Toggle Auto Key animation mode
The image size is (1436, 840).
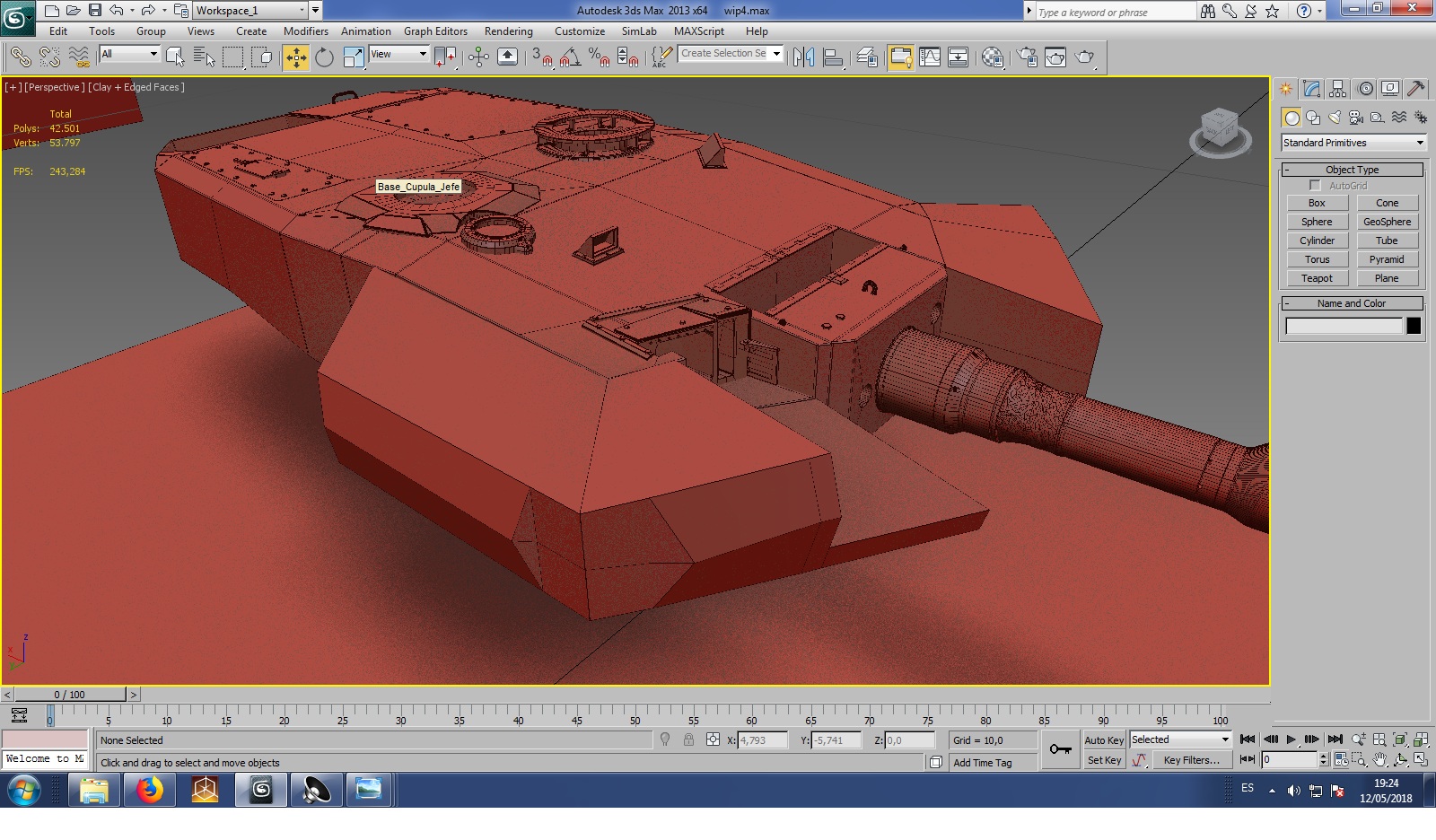[x=1104, y=740]
